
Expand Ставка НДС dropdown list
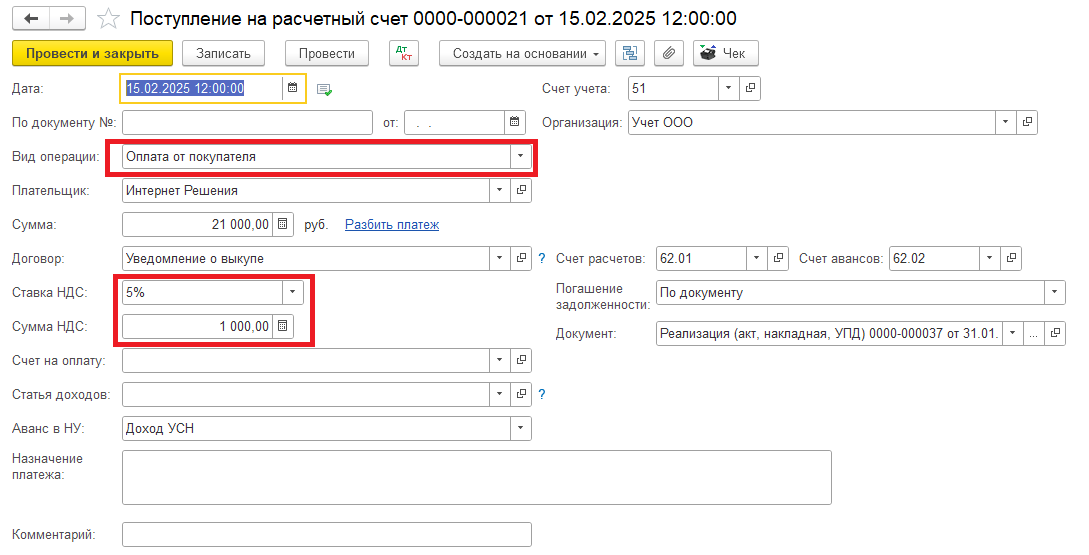click(293, 292)
